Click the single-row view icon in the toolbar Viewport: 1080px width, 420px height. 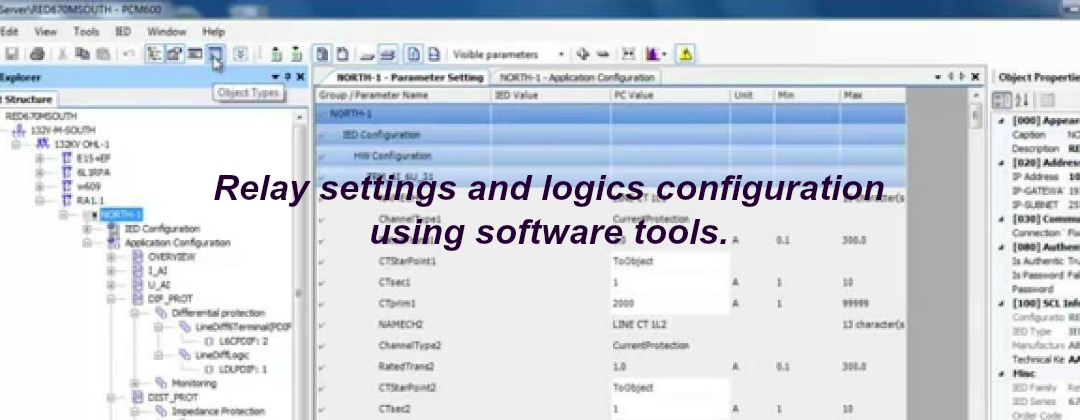[x=367, y=54]
